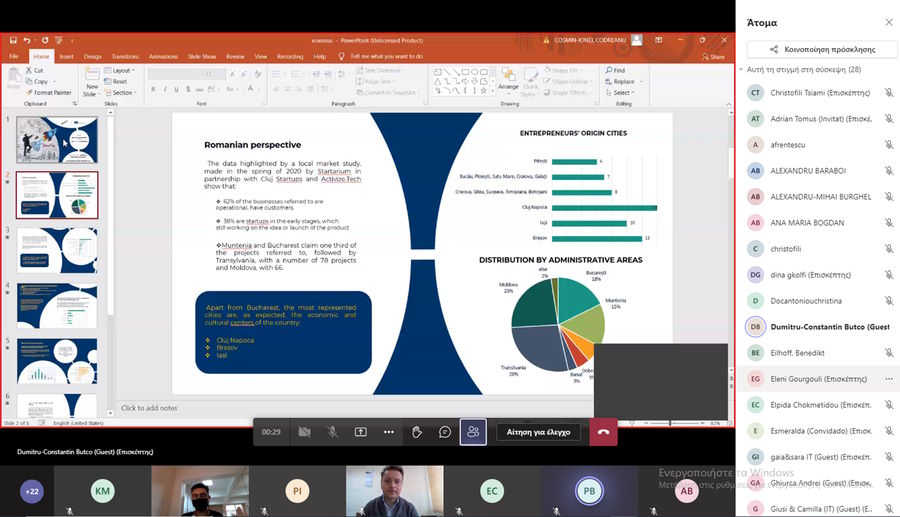Open the meeting chat icon
This screenshot has width=900, height=517.
pyautogui.click(x=445, y=432)
